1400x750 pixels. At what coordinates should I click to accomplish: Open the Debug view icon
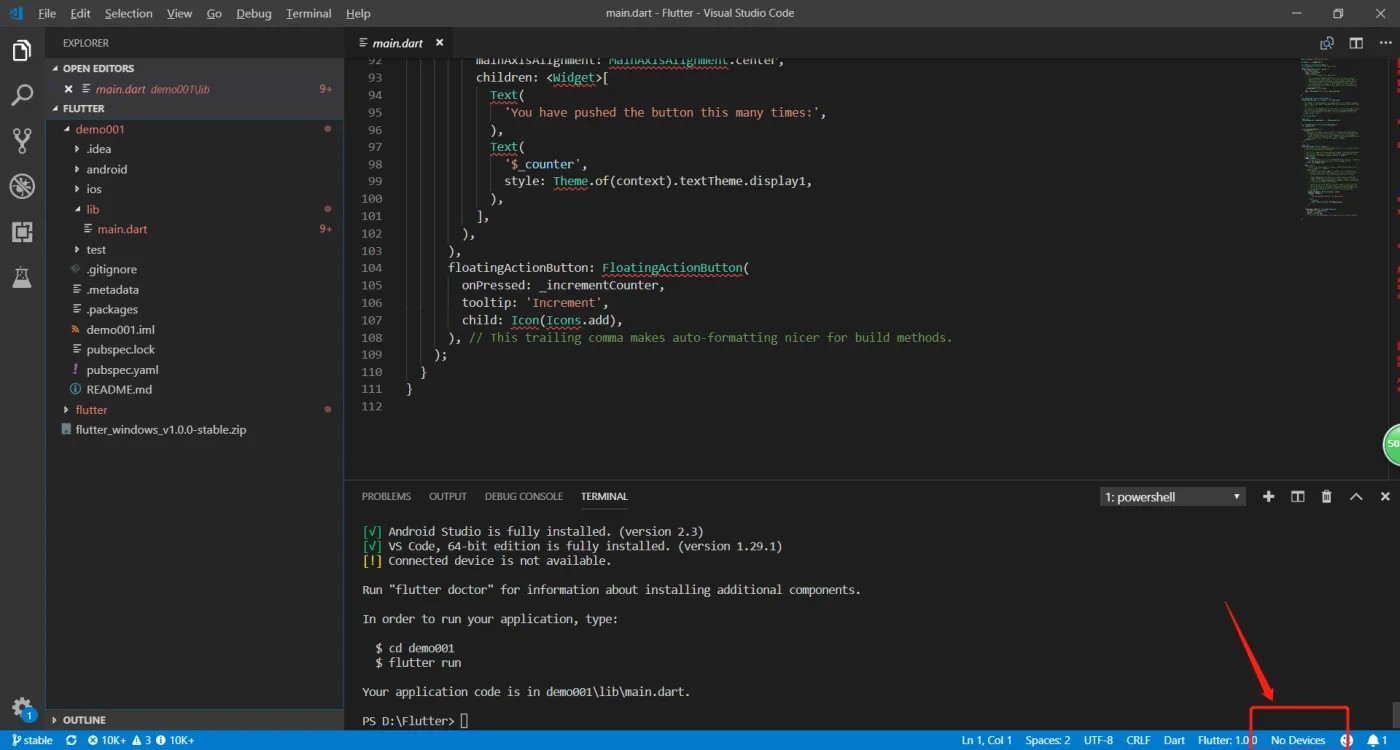[x=22, y=186]
